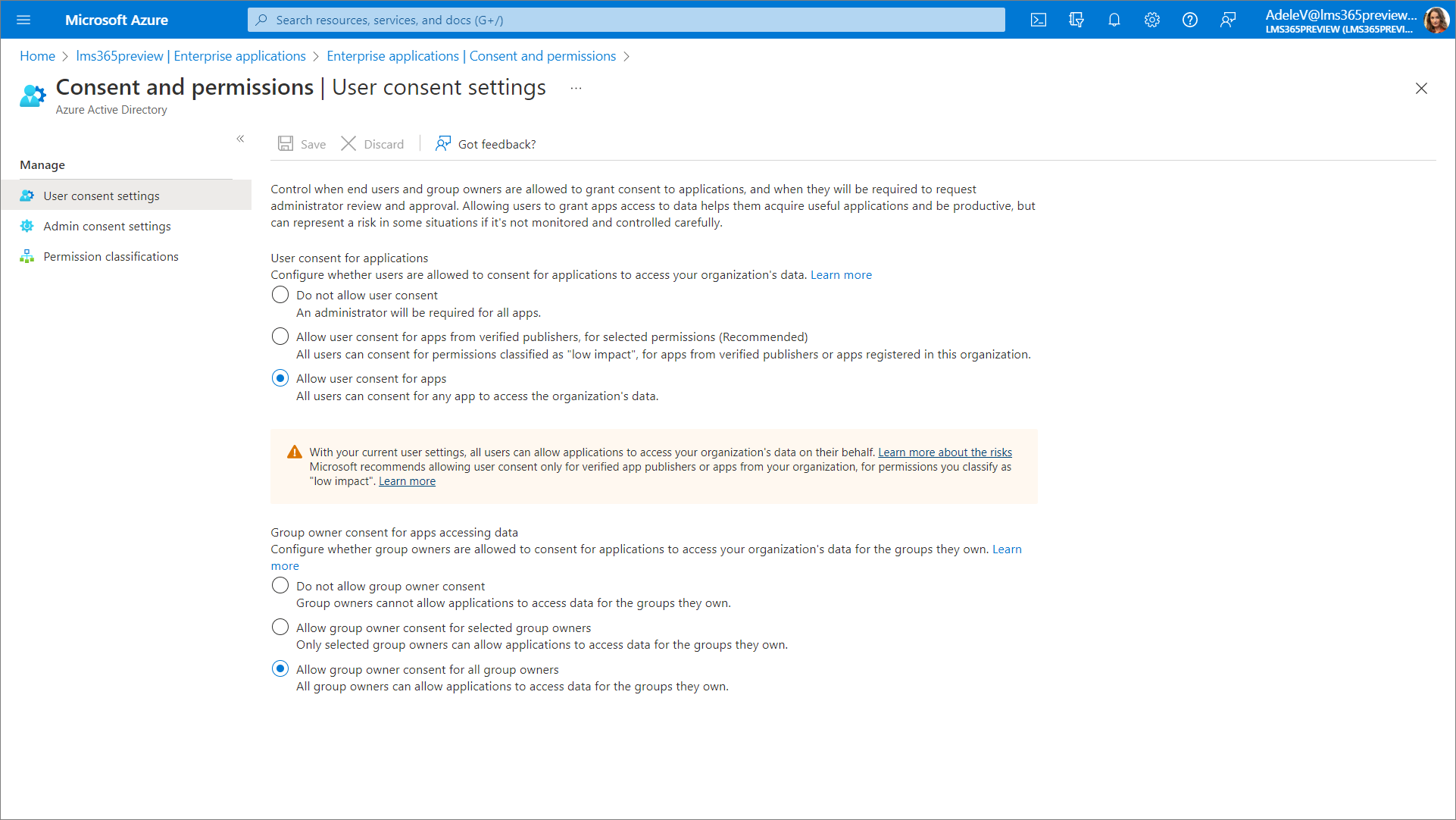The width and height of the screenshot is (1456, 820).
Task: Select consent for selected group owners
Action: pyautogui.click(x=280, y=628)
